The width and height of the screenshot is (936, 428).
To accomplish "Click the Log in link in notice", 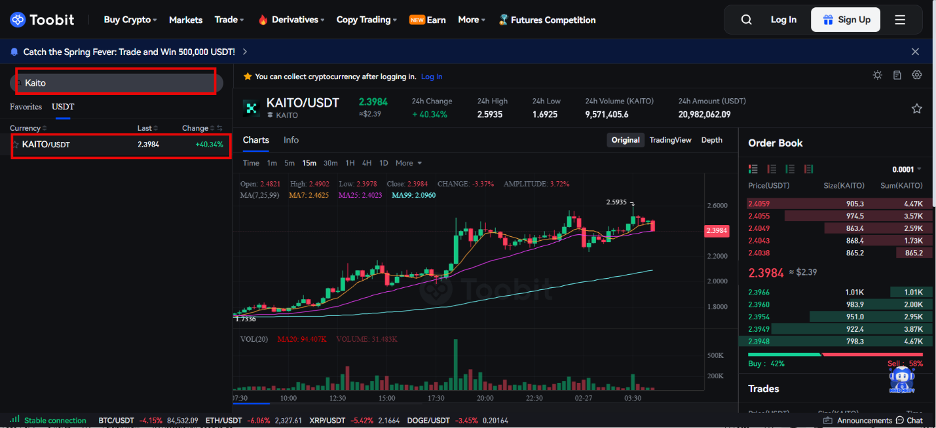I will [431, 76].
